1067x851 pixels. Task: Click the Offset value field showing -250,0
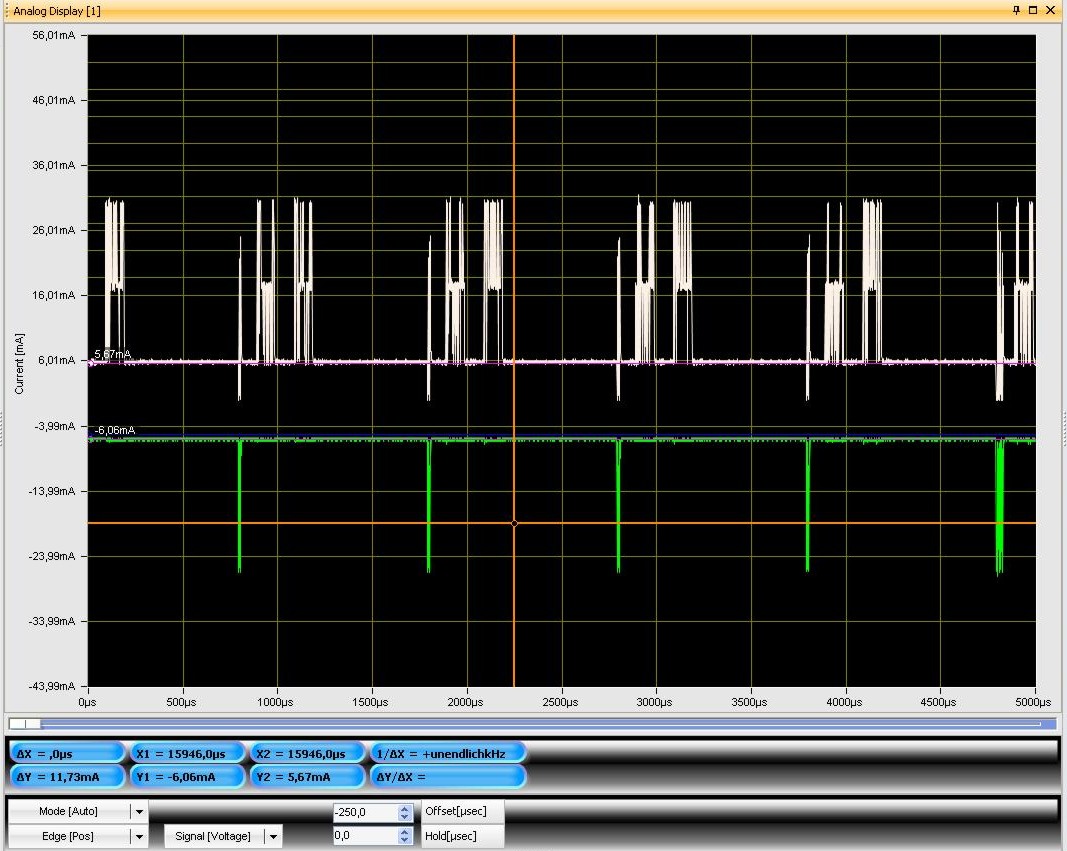pyautogui.click(x=365, y=812)
